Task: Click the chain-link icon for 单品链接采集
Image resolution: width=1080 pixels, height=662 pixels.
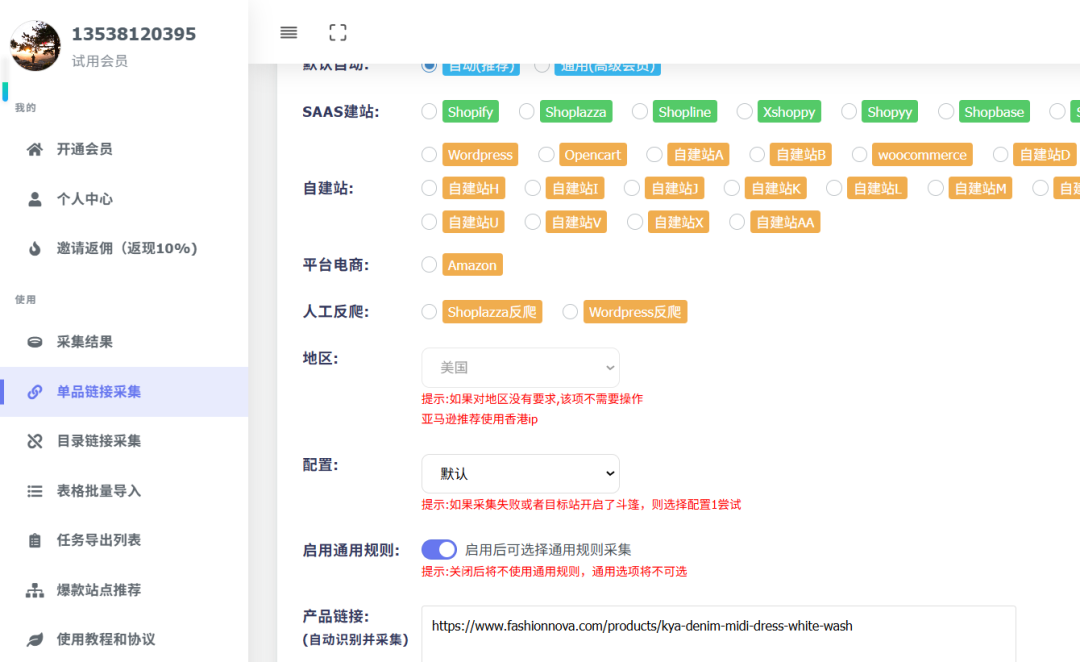Action: point(35,391)
